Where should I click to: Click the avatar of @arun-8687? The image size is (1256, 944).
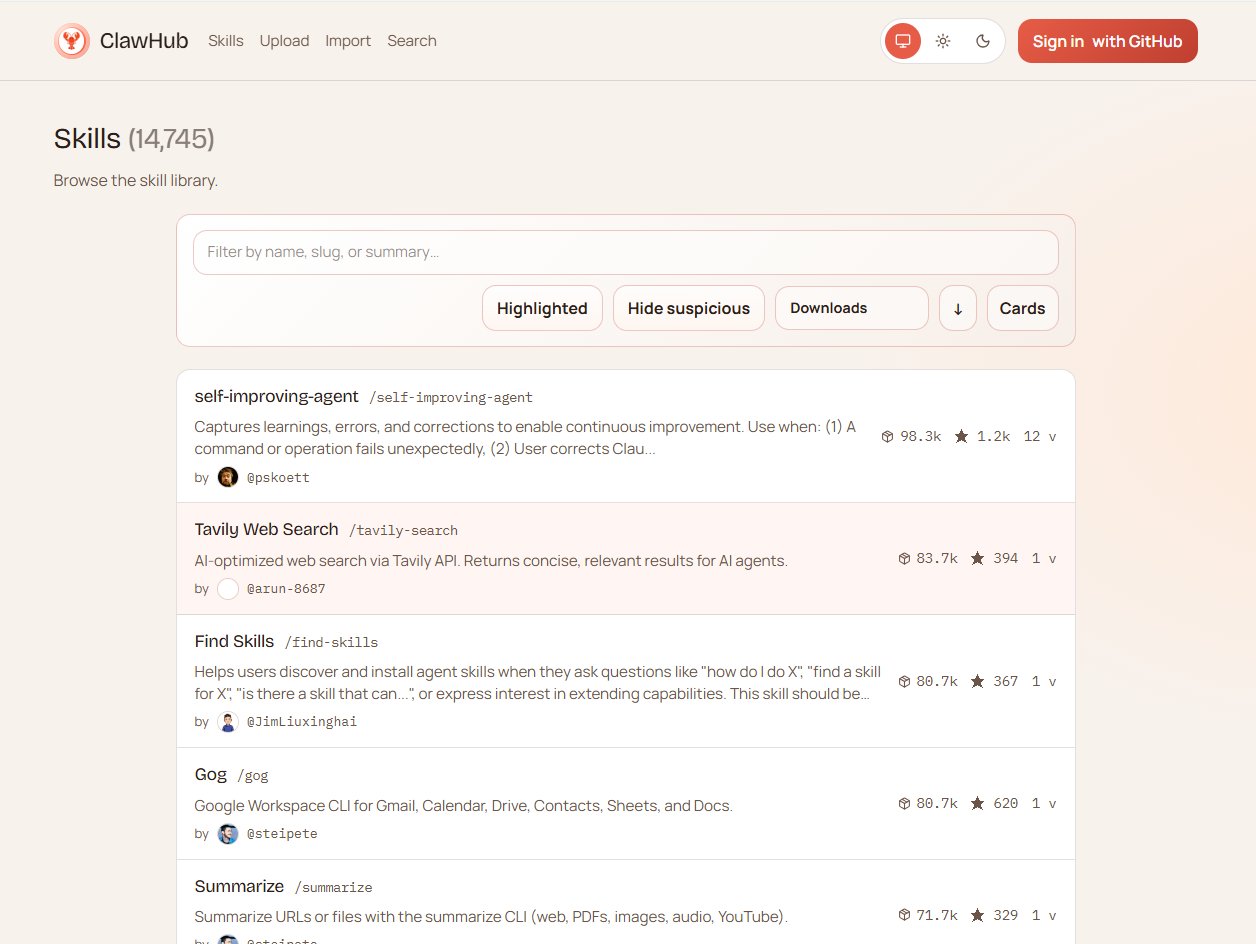tap(228, 588)
